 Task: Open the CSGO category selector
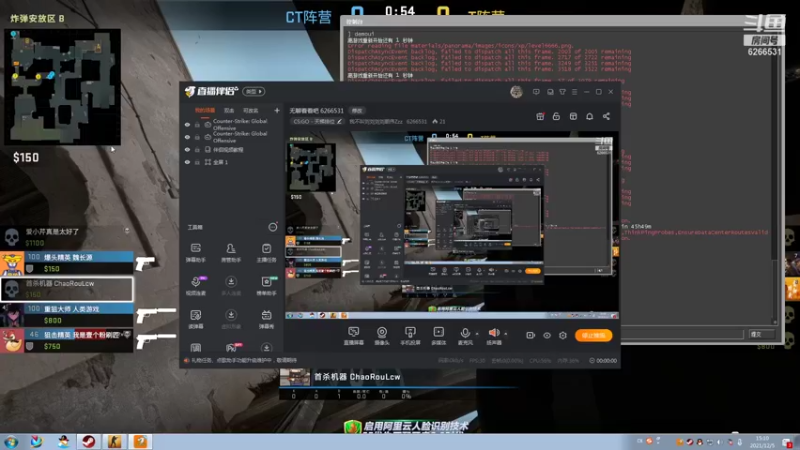point(317,121)
